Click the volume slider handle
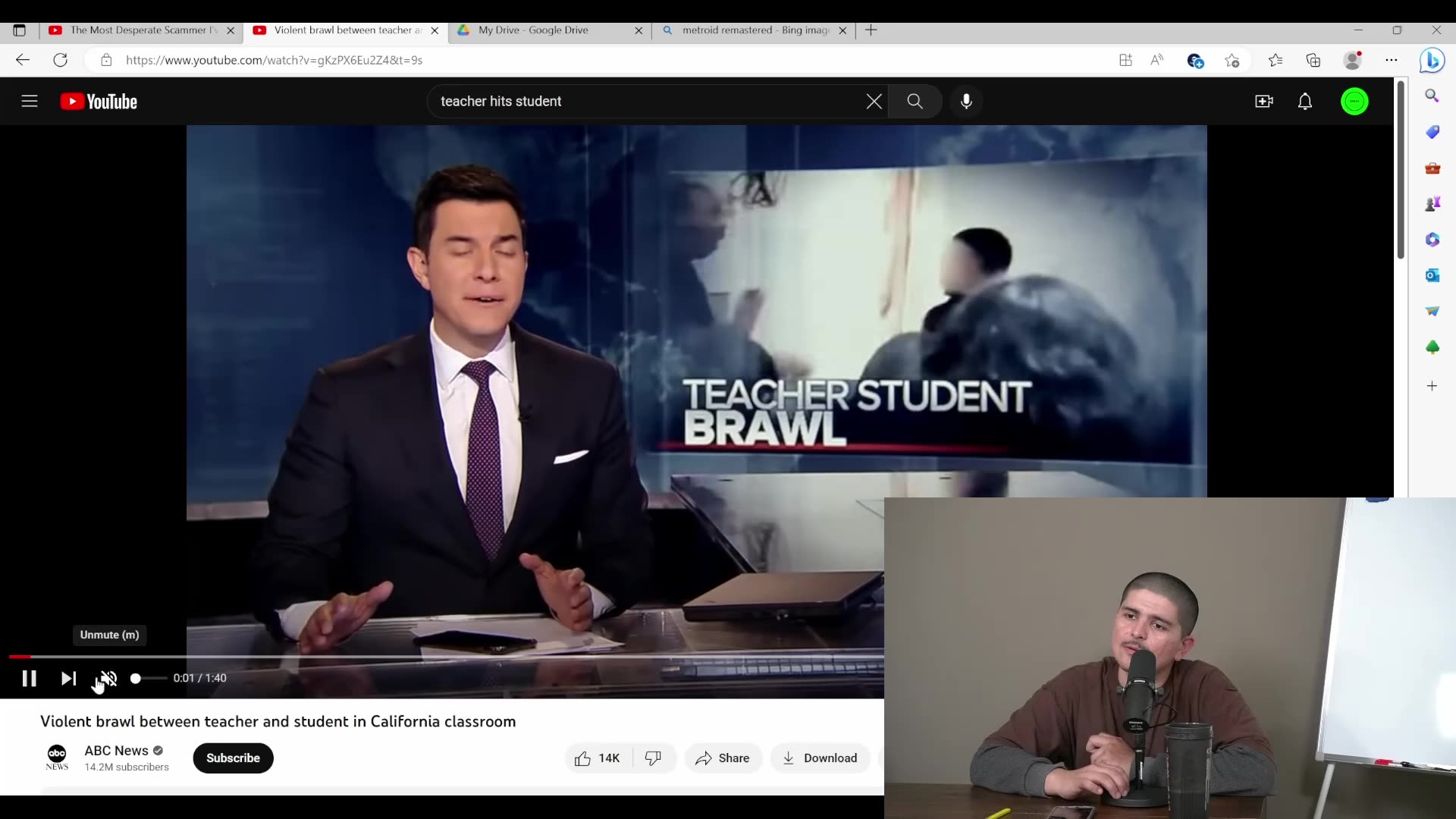The image size is (1456, 819). click(136, 679)
